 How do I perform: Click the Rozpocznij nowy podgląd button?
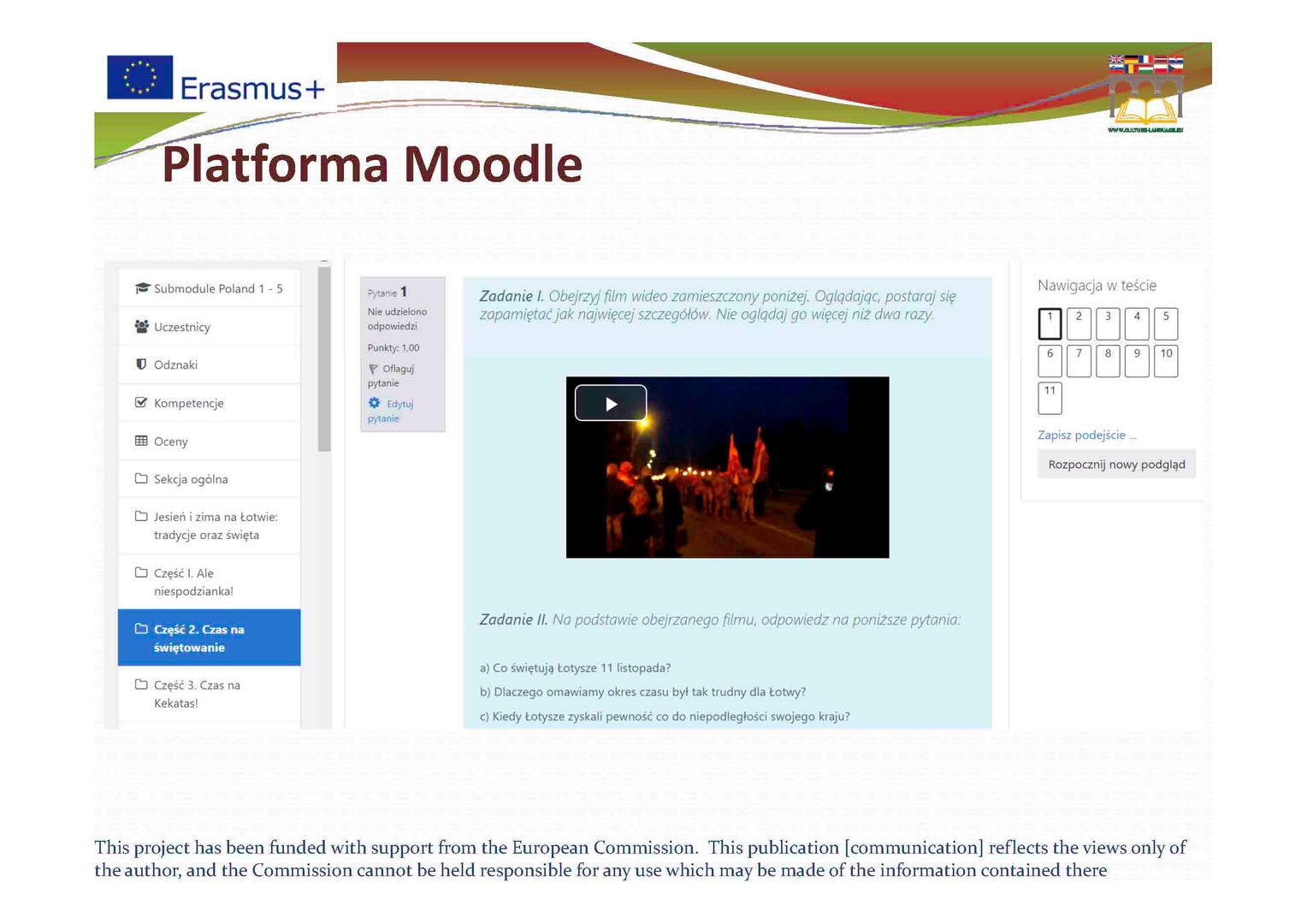coord(1116,464)
